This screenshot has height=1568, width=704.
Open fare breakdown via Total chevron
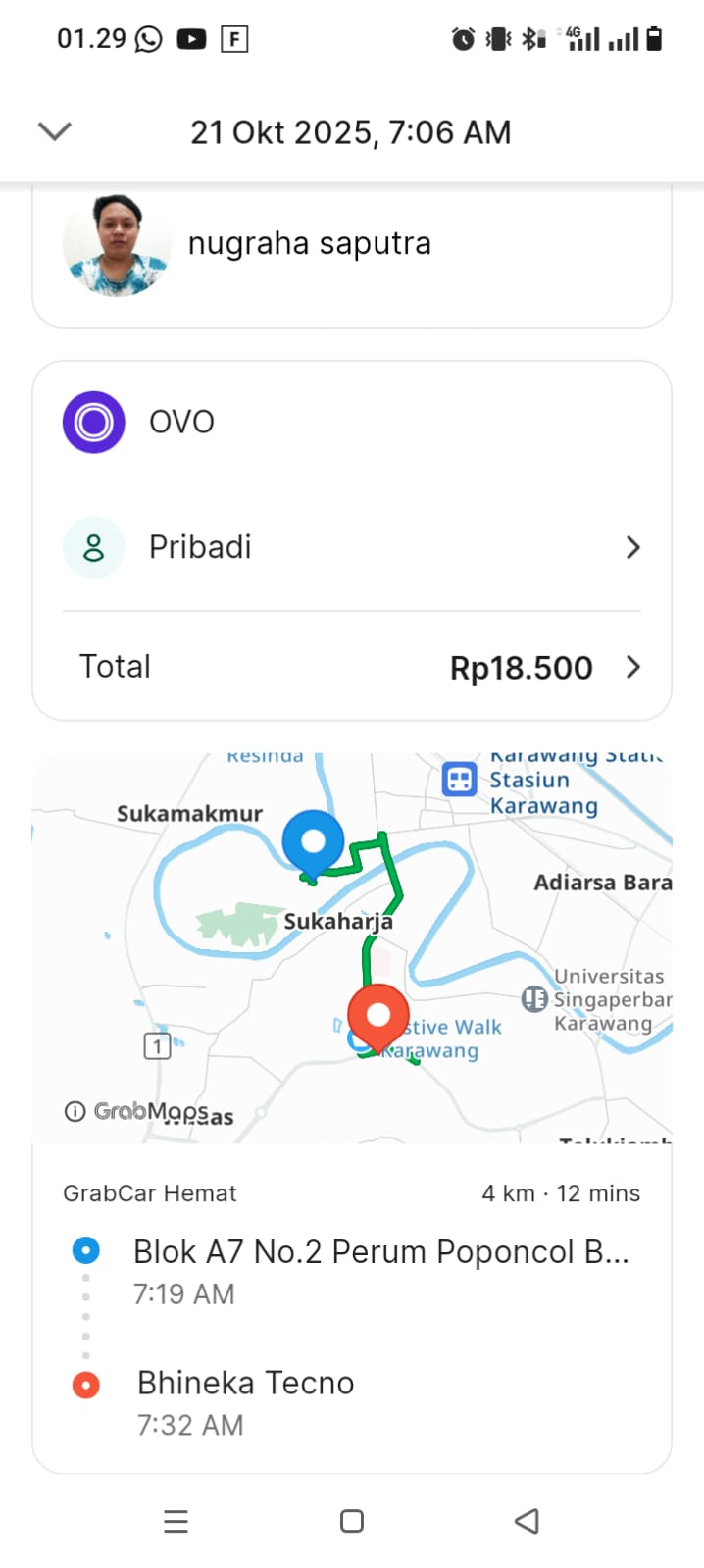coord(632,667)
